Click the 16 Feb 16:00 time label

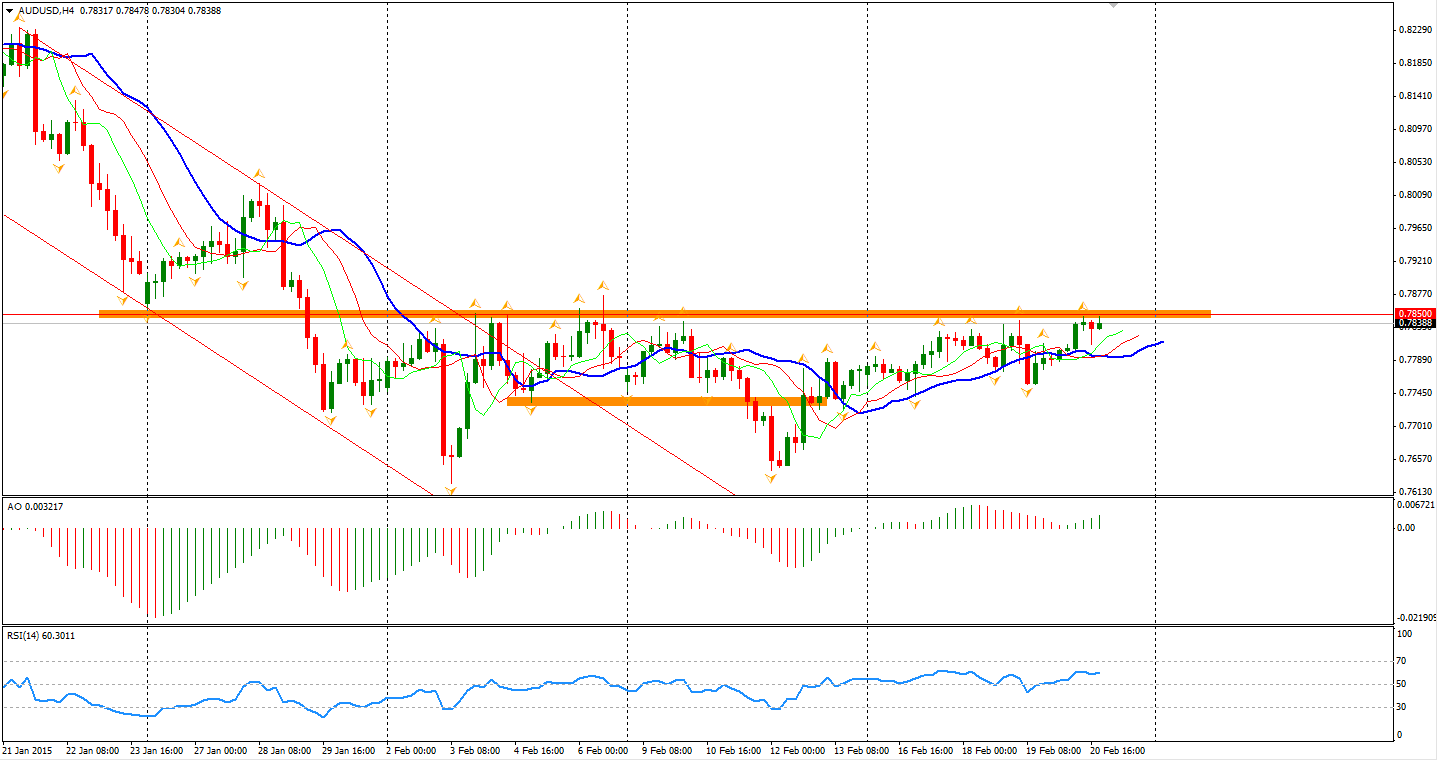pos(925,749)
